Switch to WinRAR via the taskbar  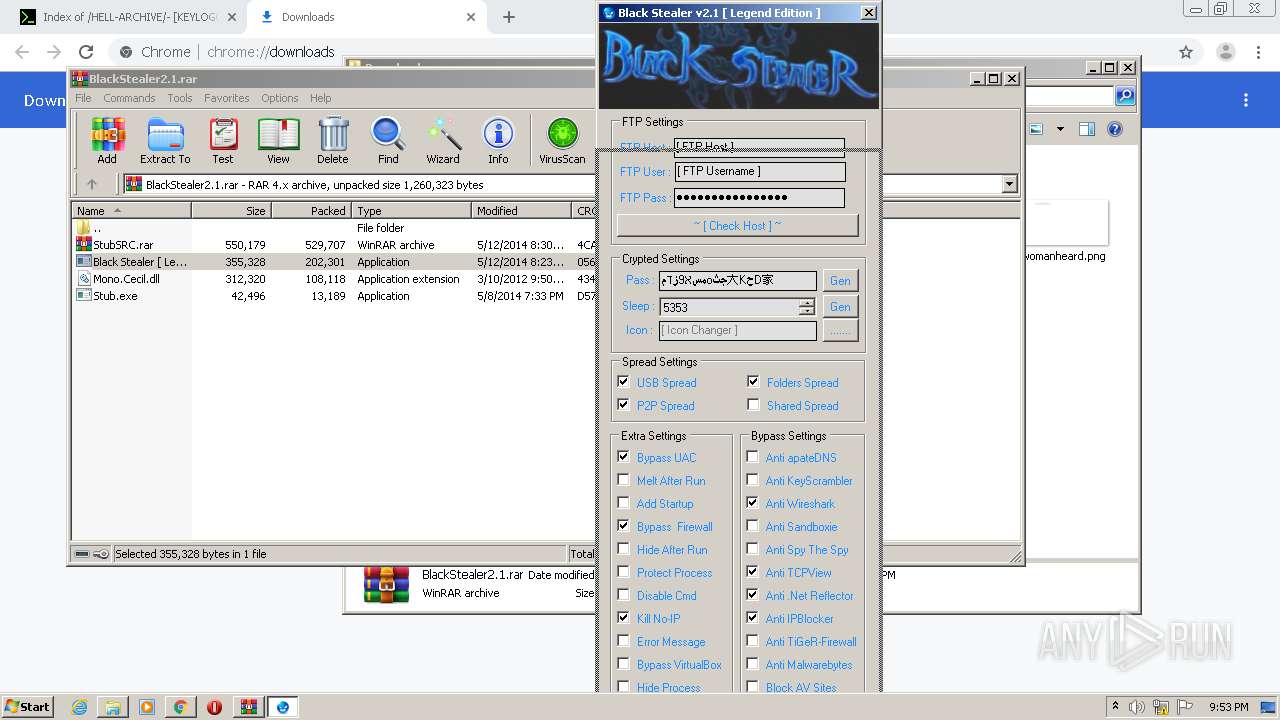coord(248,707)
